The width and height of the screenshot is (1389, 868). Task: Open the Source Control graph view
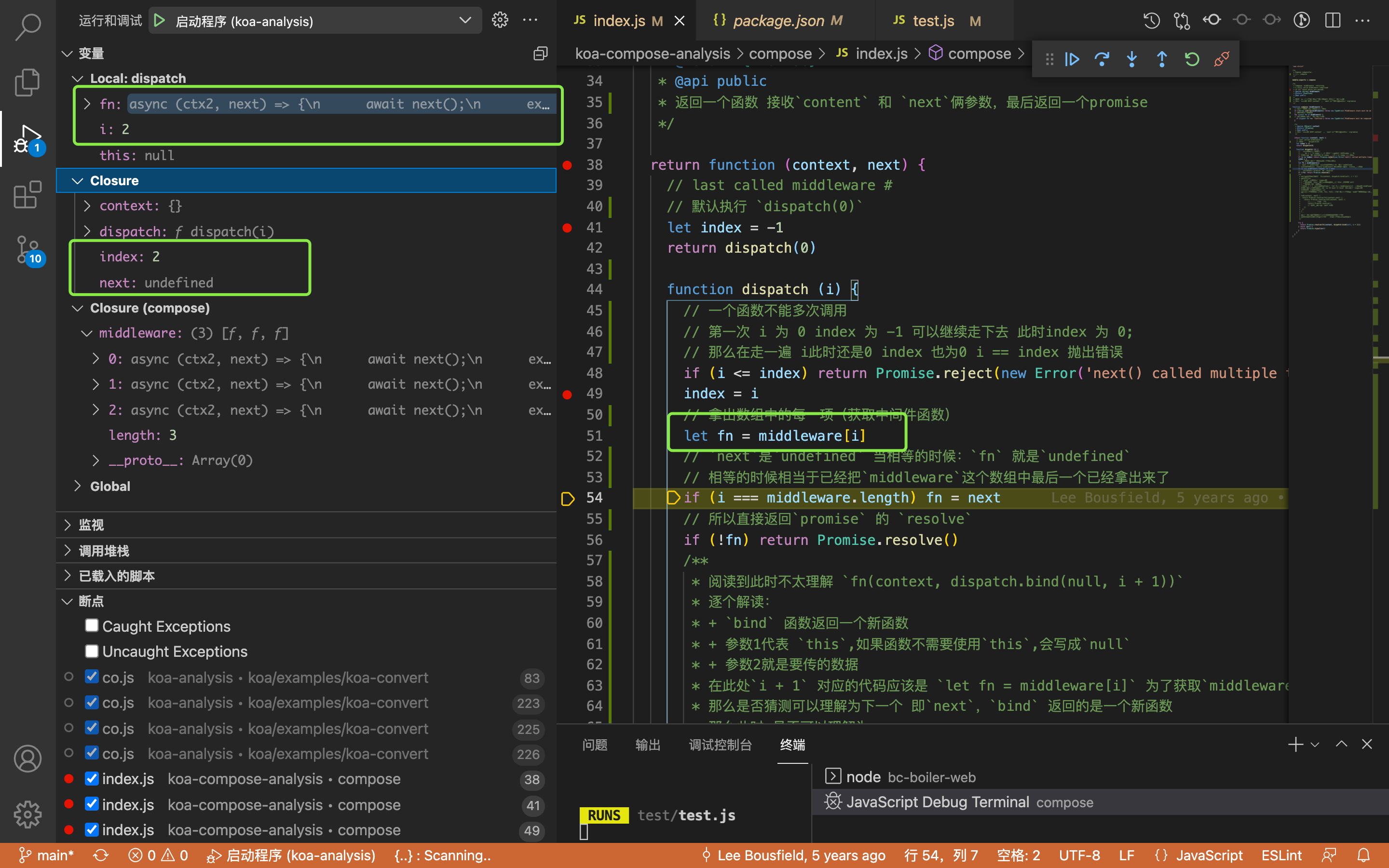27,250
